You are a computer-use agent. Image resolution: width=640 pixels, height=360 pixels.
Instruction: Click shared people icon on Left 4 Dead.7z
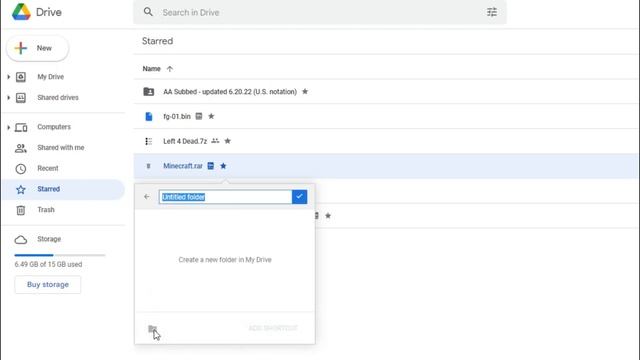(215, 141)
